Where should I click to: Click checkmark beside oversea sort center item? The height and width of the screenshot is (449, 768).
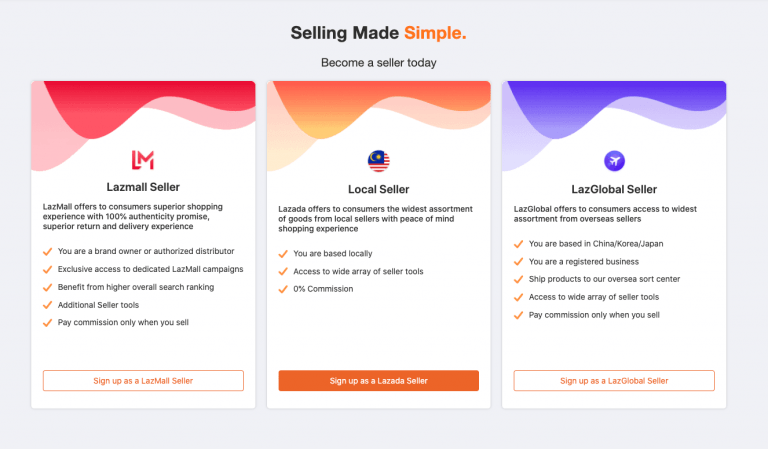tap(518, 280)
